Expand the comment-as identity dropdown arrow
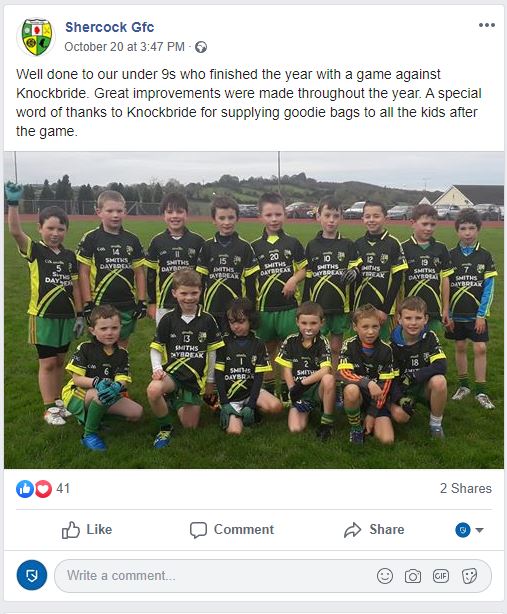Viewport: 507px width, 614px height. pos(479,530)
